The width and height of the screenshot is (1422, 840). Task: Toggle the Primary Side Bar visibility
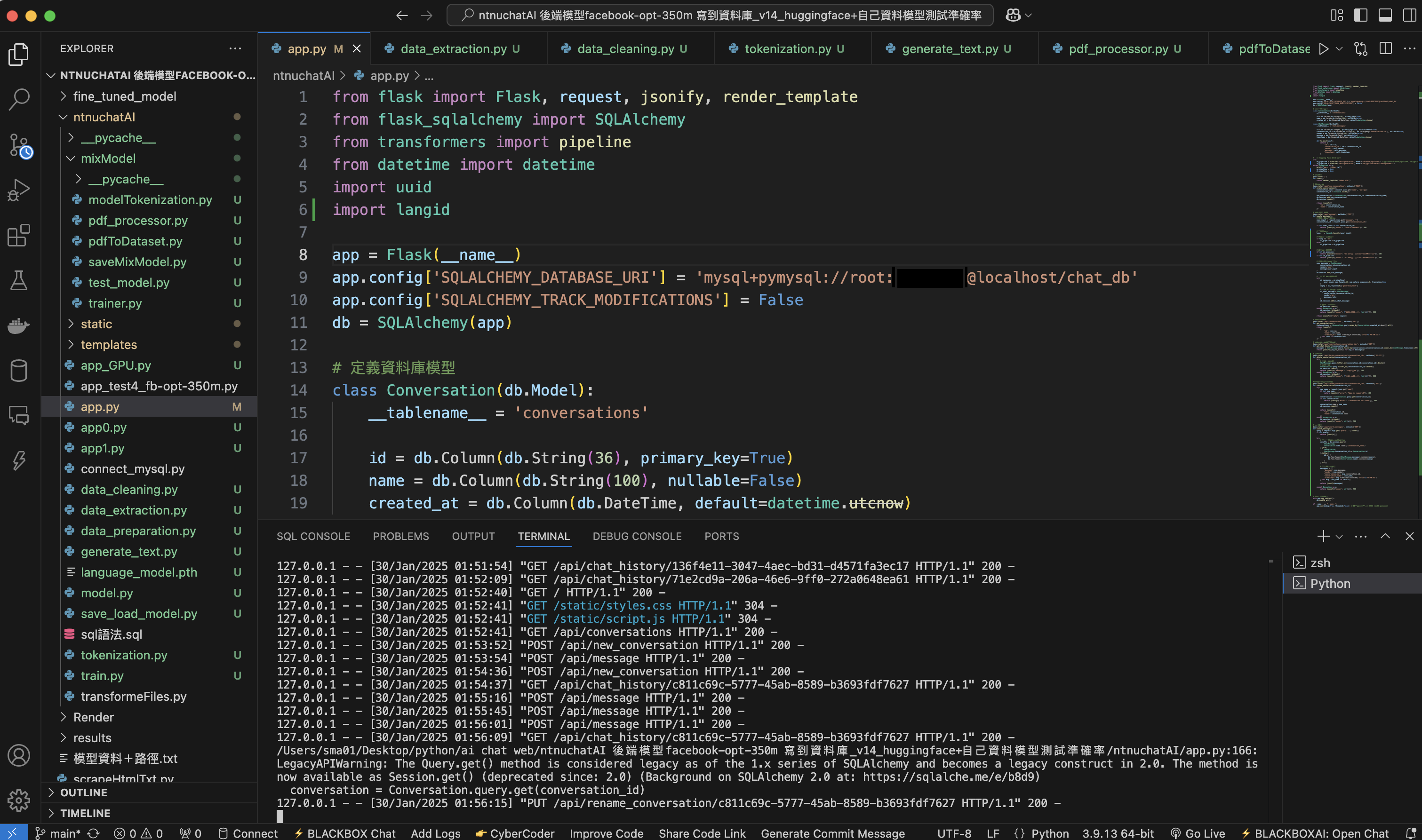coord(1361,15)
